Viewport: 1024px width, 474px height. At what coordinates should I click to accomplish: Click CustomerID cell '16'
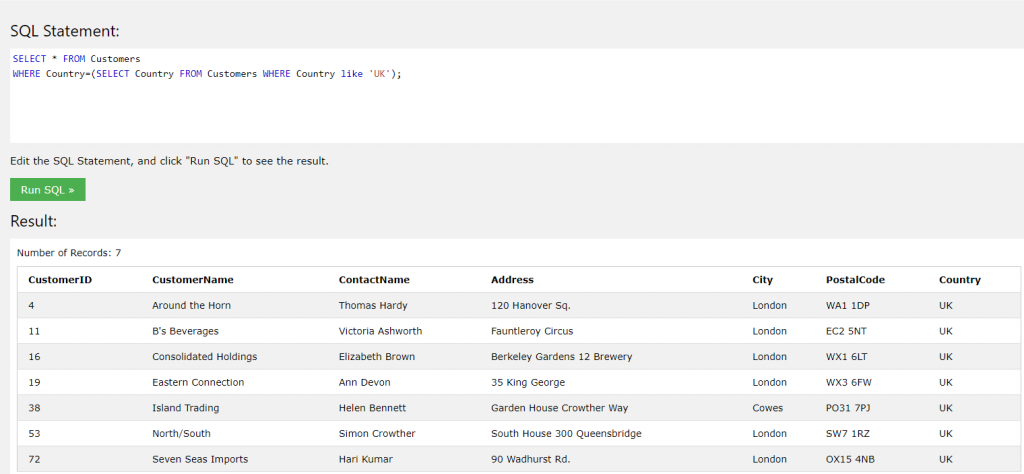click(x=34, y=356)
